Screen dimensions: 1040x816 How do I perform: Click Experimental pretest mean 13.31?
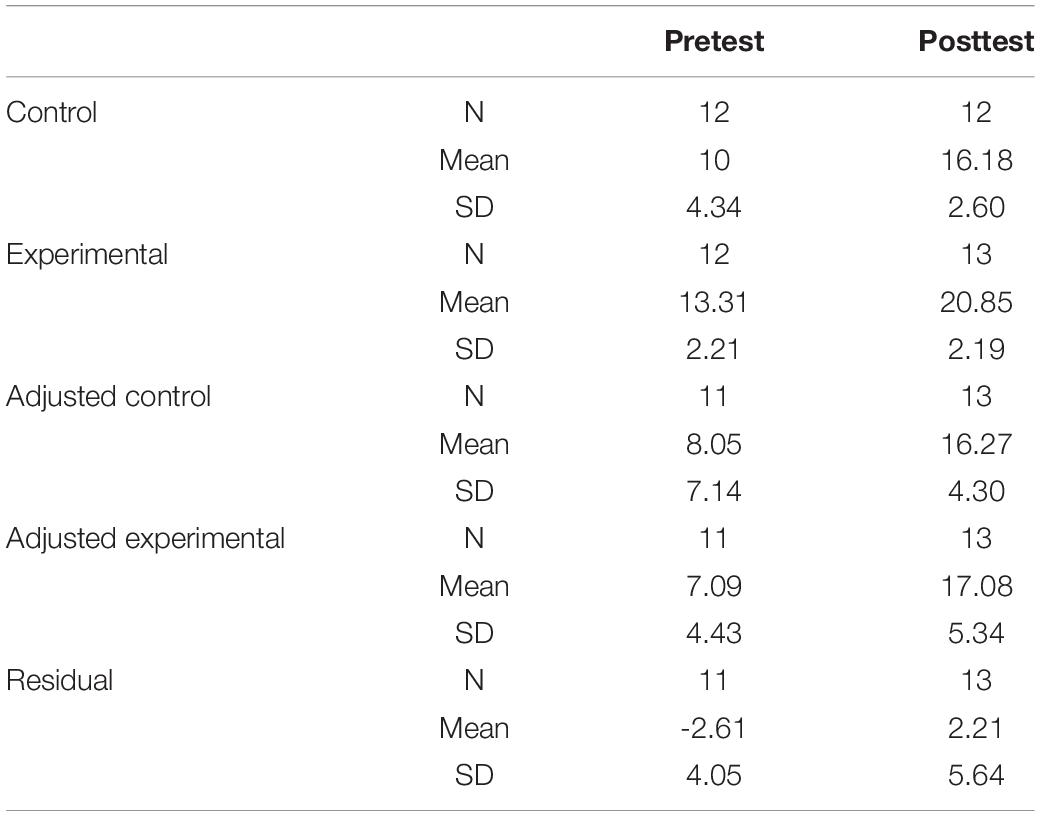[x=714, y=303]
